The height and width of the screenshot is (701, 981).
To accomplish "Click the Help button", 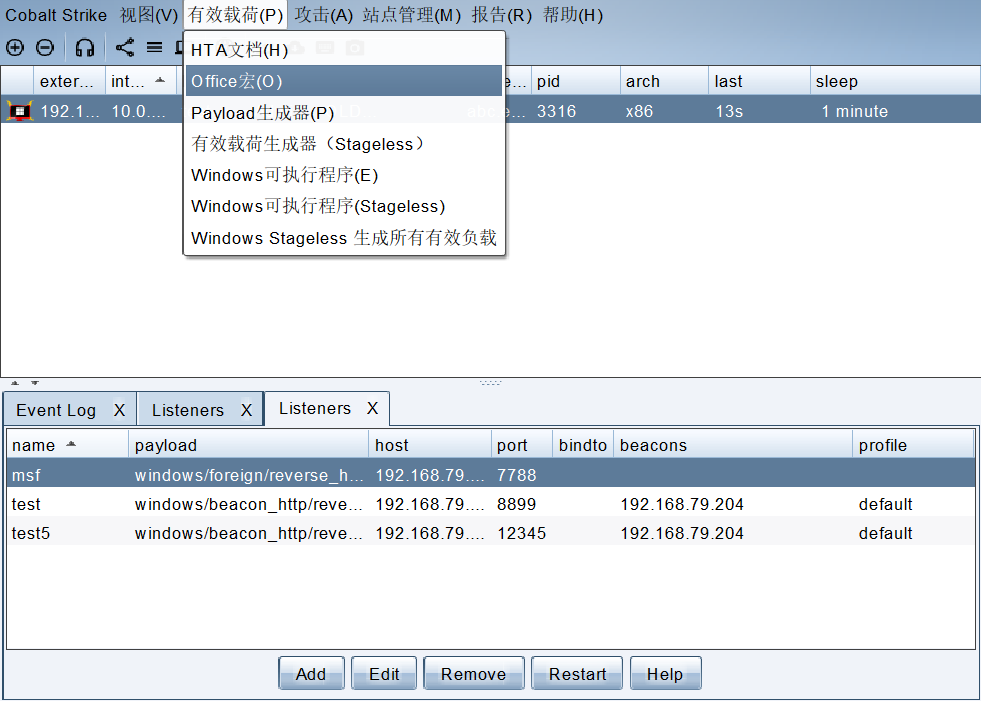I will coord(665,673).
